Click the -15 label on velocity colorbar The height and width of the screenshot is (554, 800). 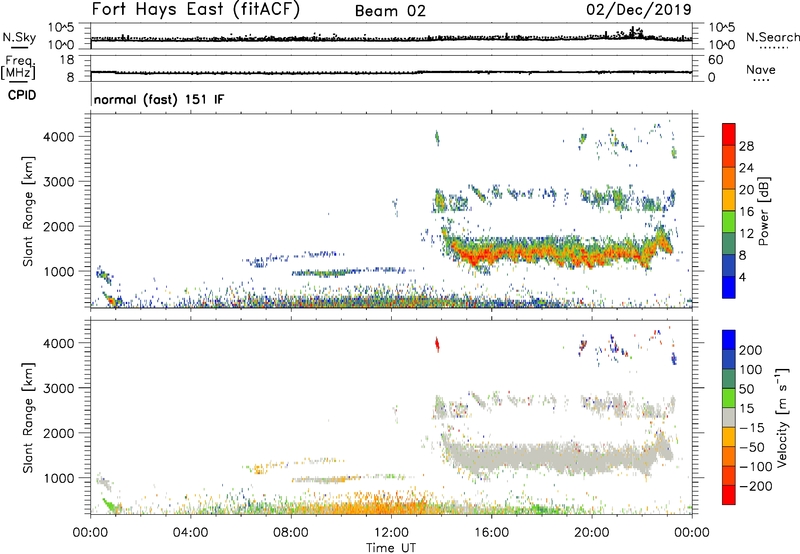(751, 427)
